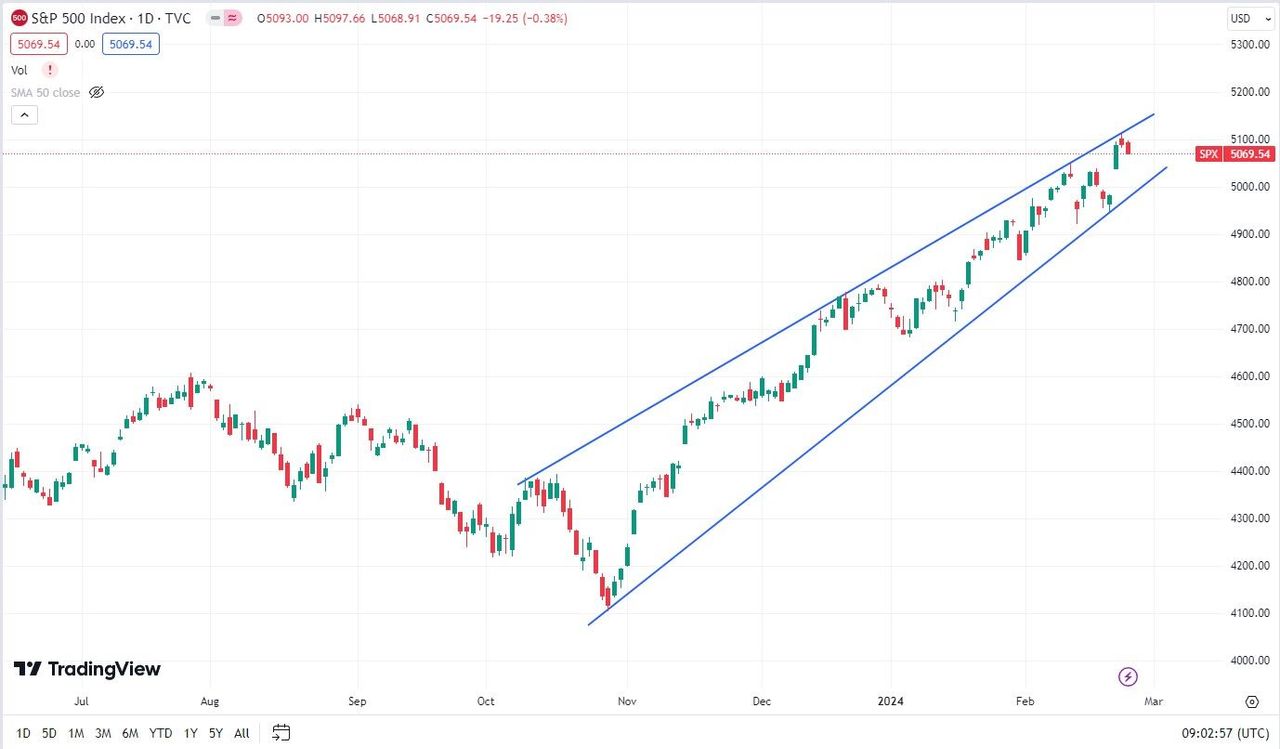Open the go-to-date calendar icon
Viewport: 1280px width, 749px height.
(x=281, y=733)
